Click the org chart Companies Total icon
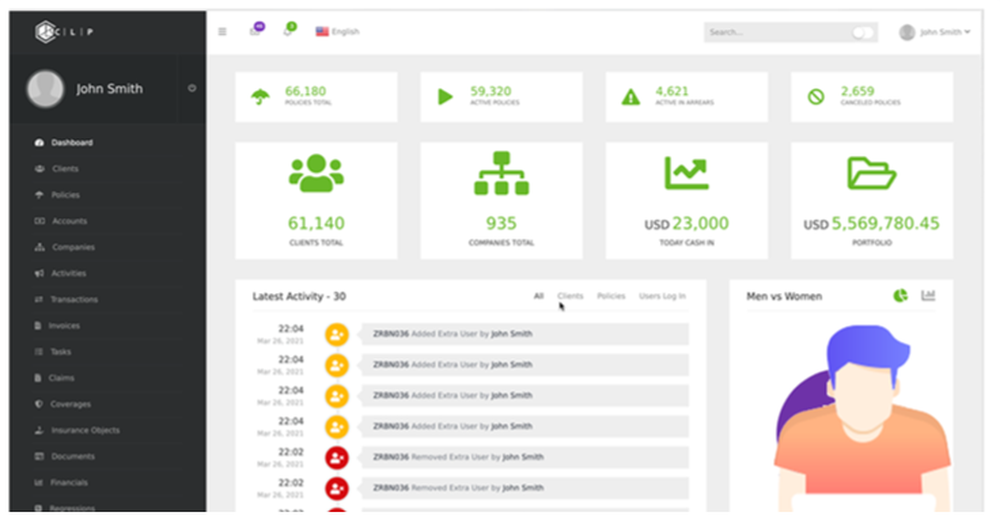Viewport: 1000px width, 524px height. coord(501,173)
